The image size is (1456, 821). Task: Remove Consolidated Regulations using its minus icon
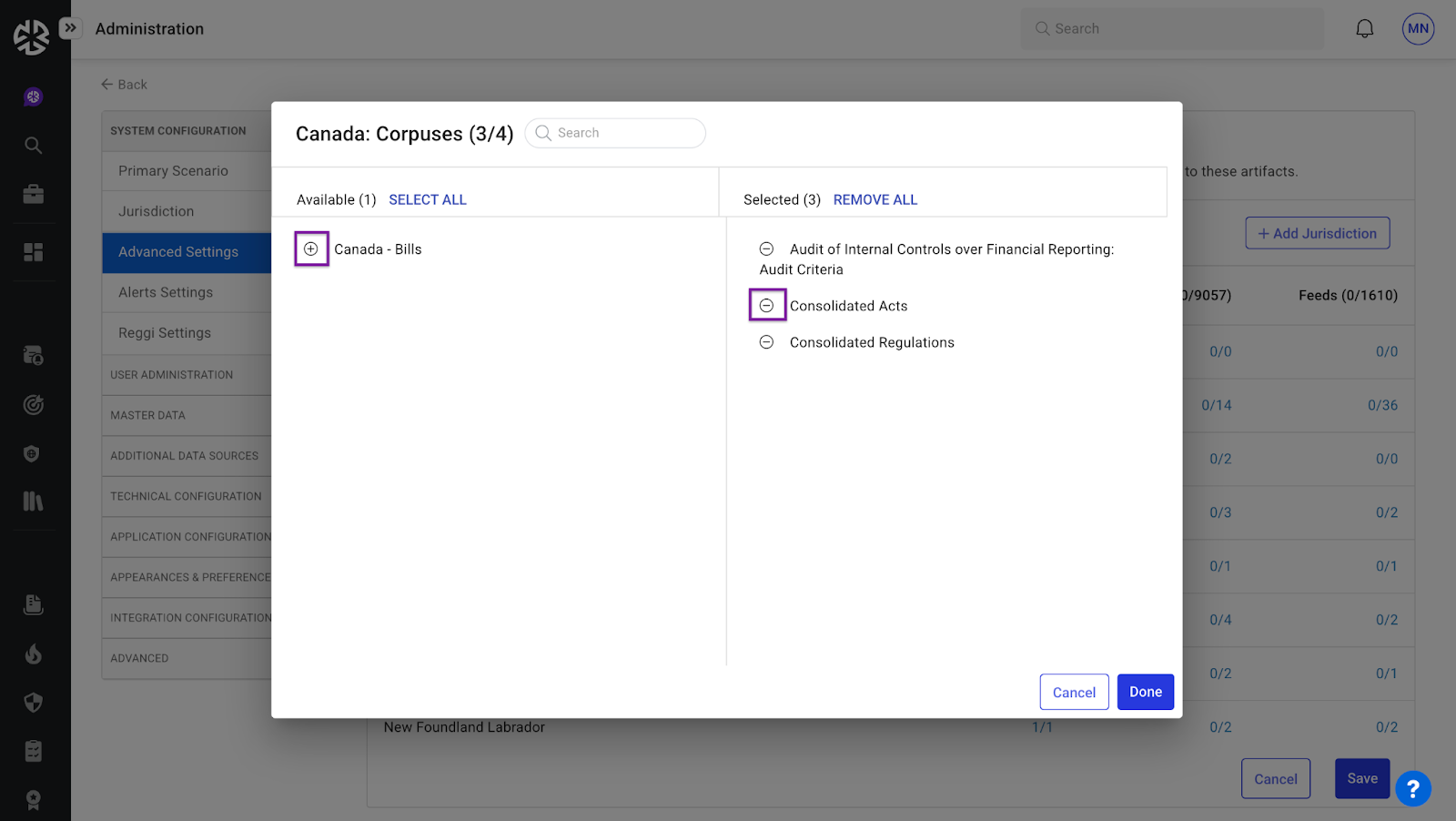point(767,342)
